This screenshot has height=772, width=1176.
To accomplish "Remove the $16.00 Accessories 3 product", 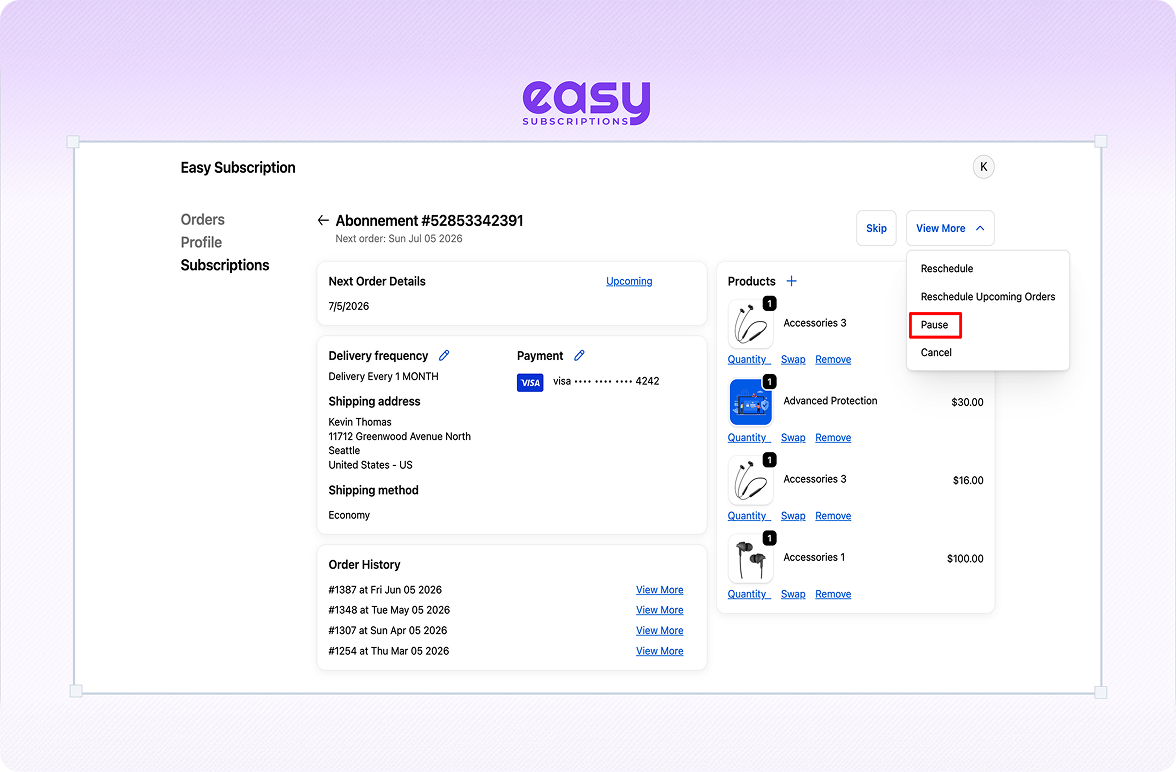I will click(833, 515).
